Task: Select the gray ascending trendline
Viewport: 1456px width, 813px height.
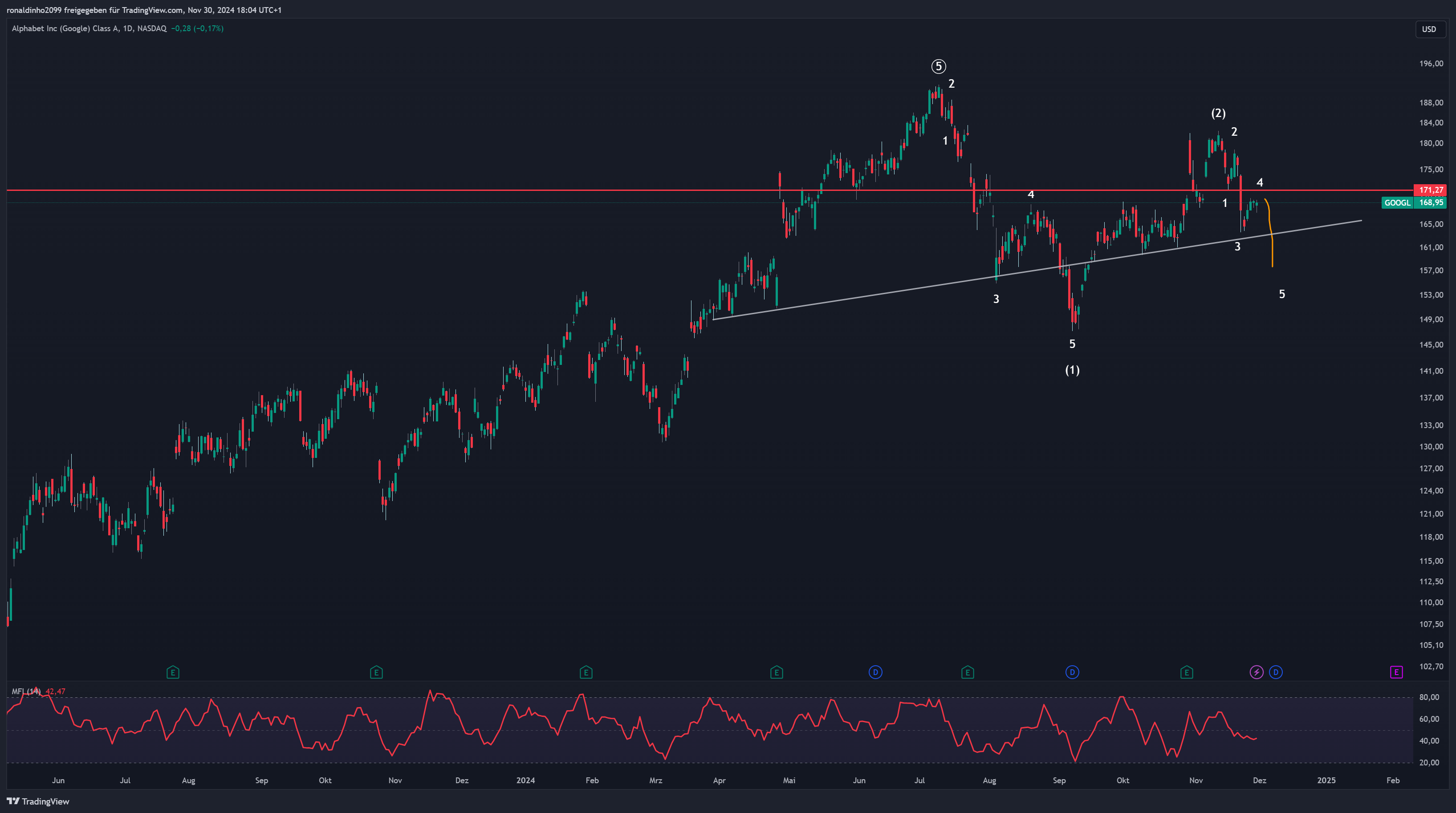Action: click(x=1037, y=270)
